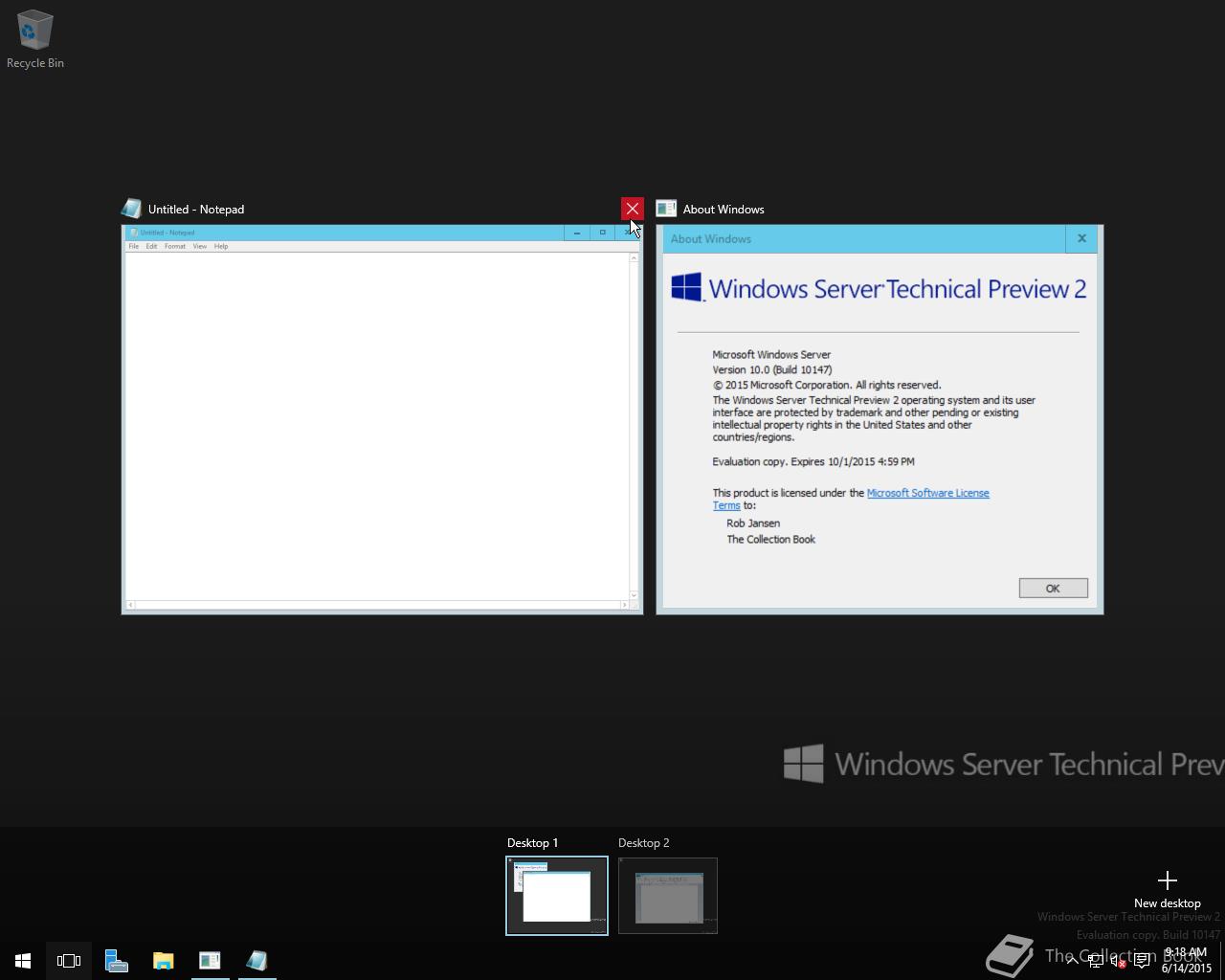This screenshot has height=980, width=1225.
Task: Open the Start menu
Action: point(23,960)
